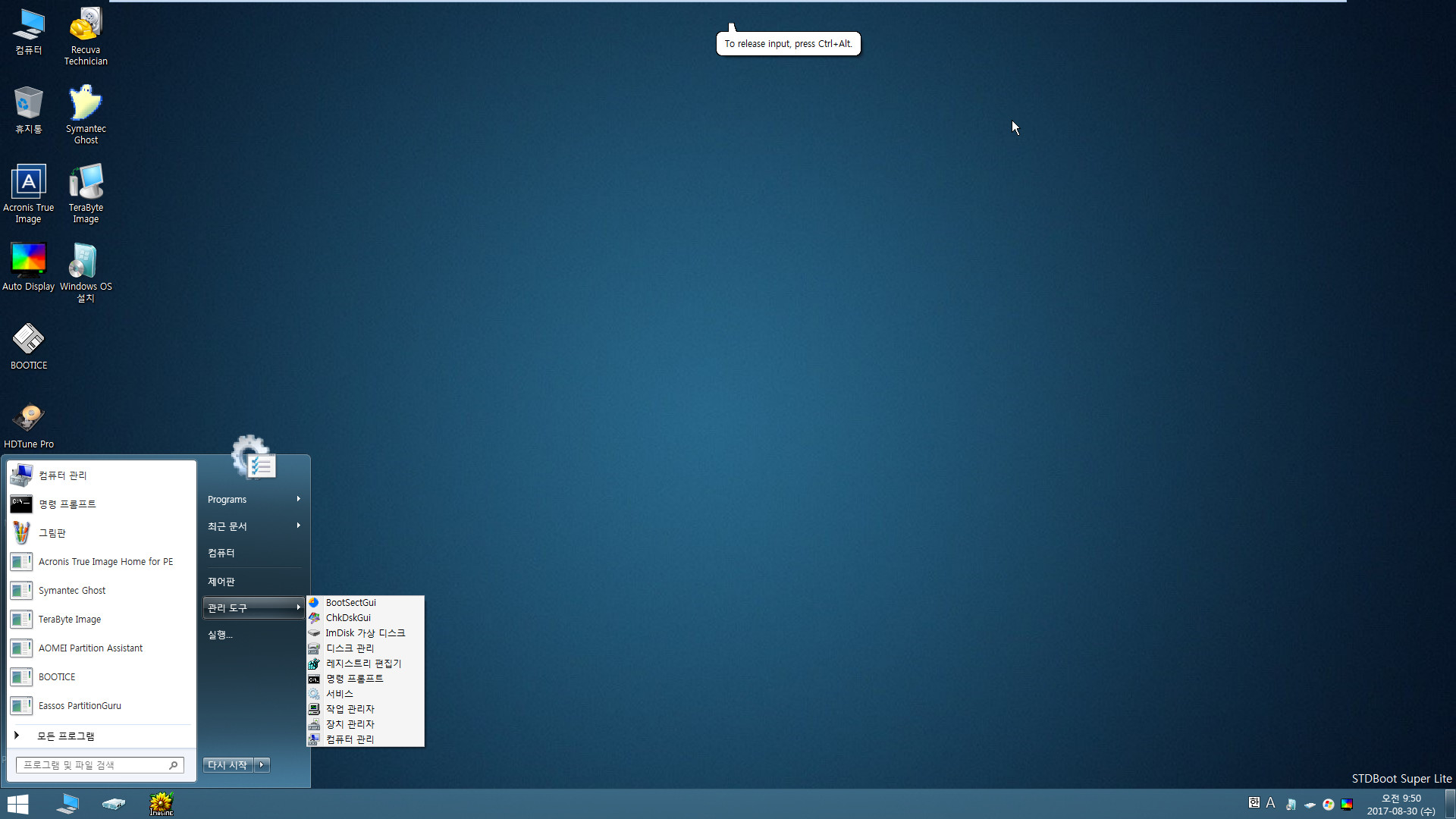1456x819 pixels.
Task: Launch TeraByte Image from start menu
Action: (101, 620)
